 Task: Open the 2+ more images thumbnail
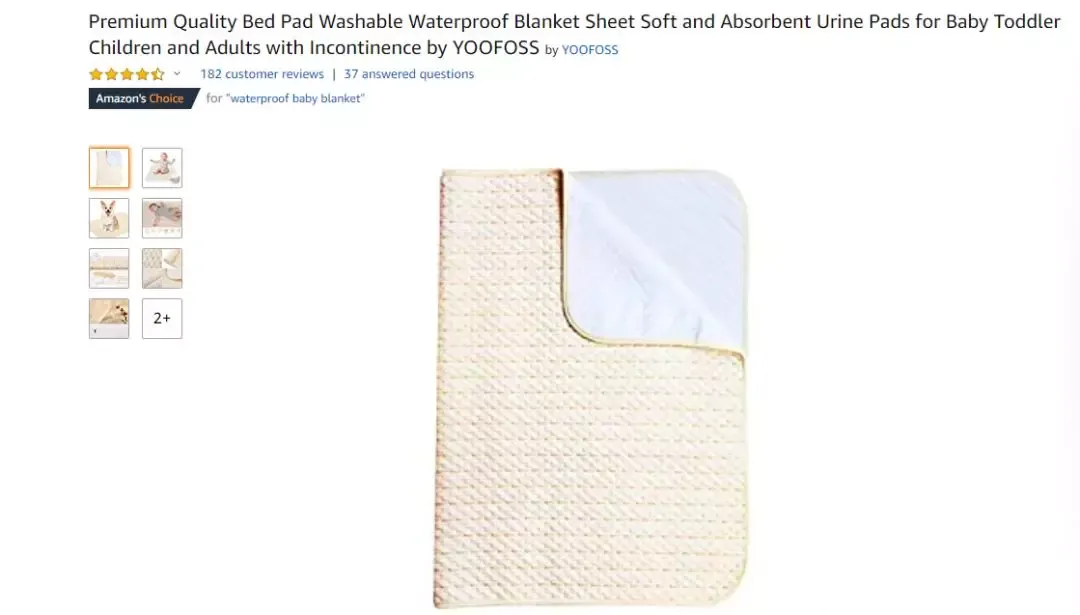point(162,318)
